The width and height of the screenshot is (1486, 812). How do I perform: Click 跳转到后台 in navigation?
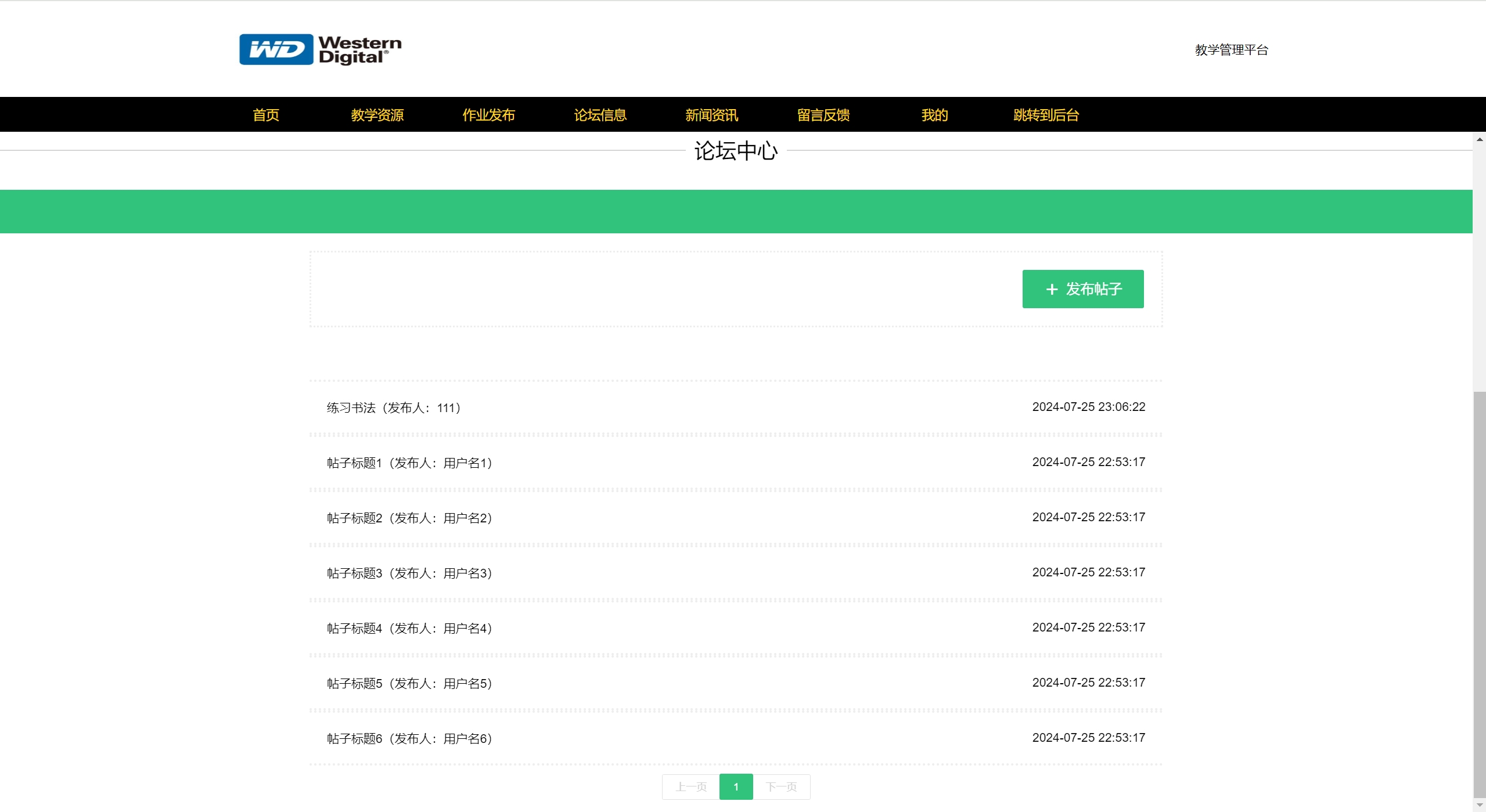(x=1046, y=115)
